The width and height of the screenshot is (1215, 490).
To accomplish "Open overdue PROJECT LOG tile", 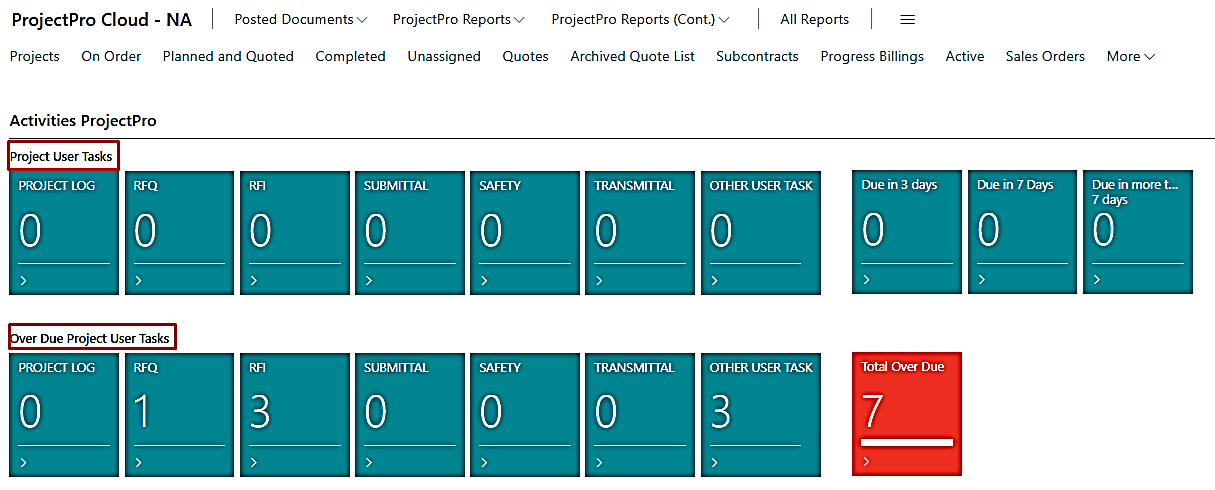I will pyautogui.click(x=64, y=415).
